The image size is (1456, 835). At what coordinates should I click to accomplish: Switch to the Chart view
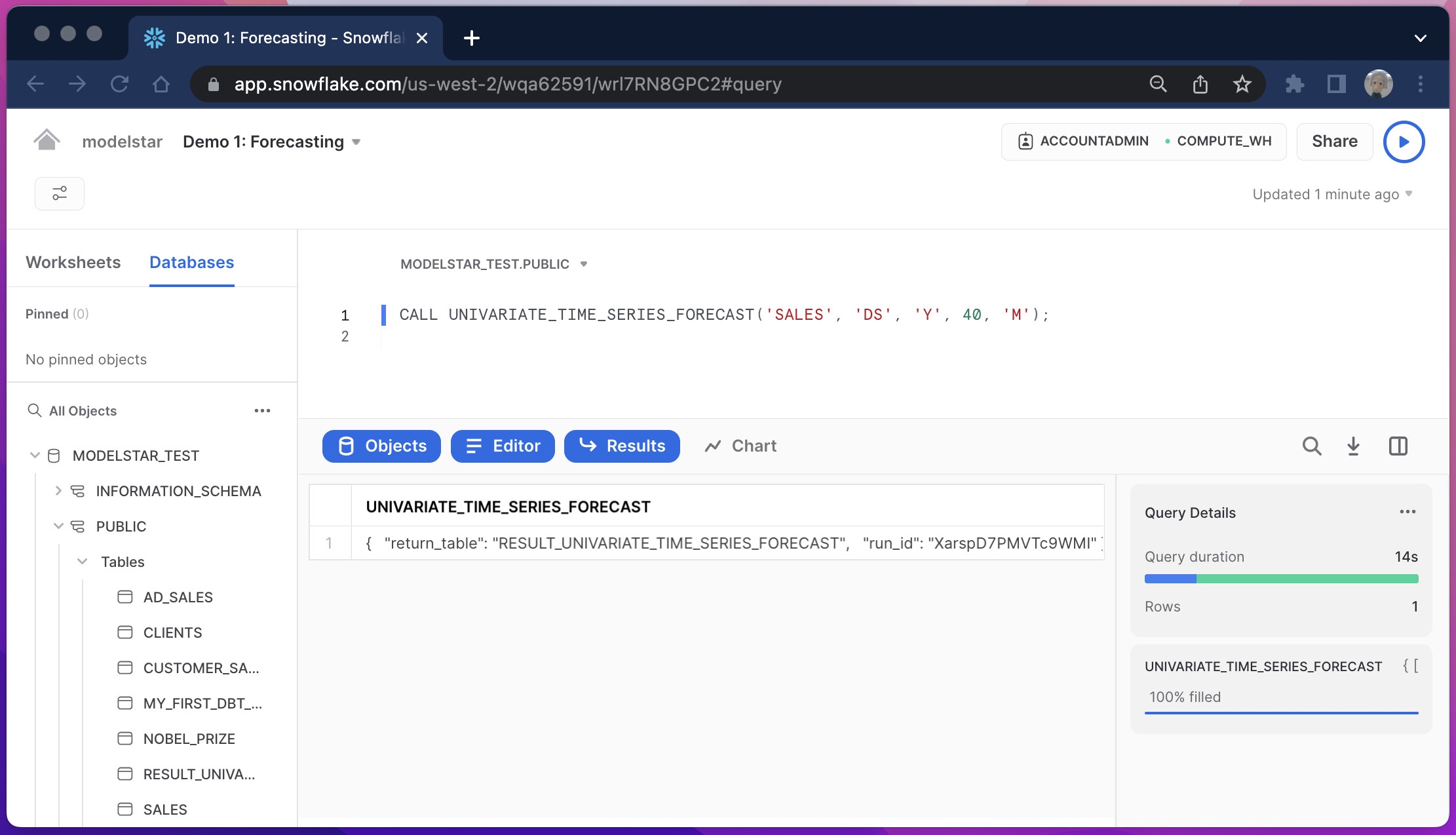click(x=740, y=446)
